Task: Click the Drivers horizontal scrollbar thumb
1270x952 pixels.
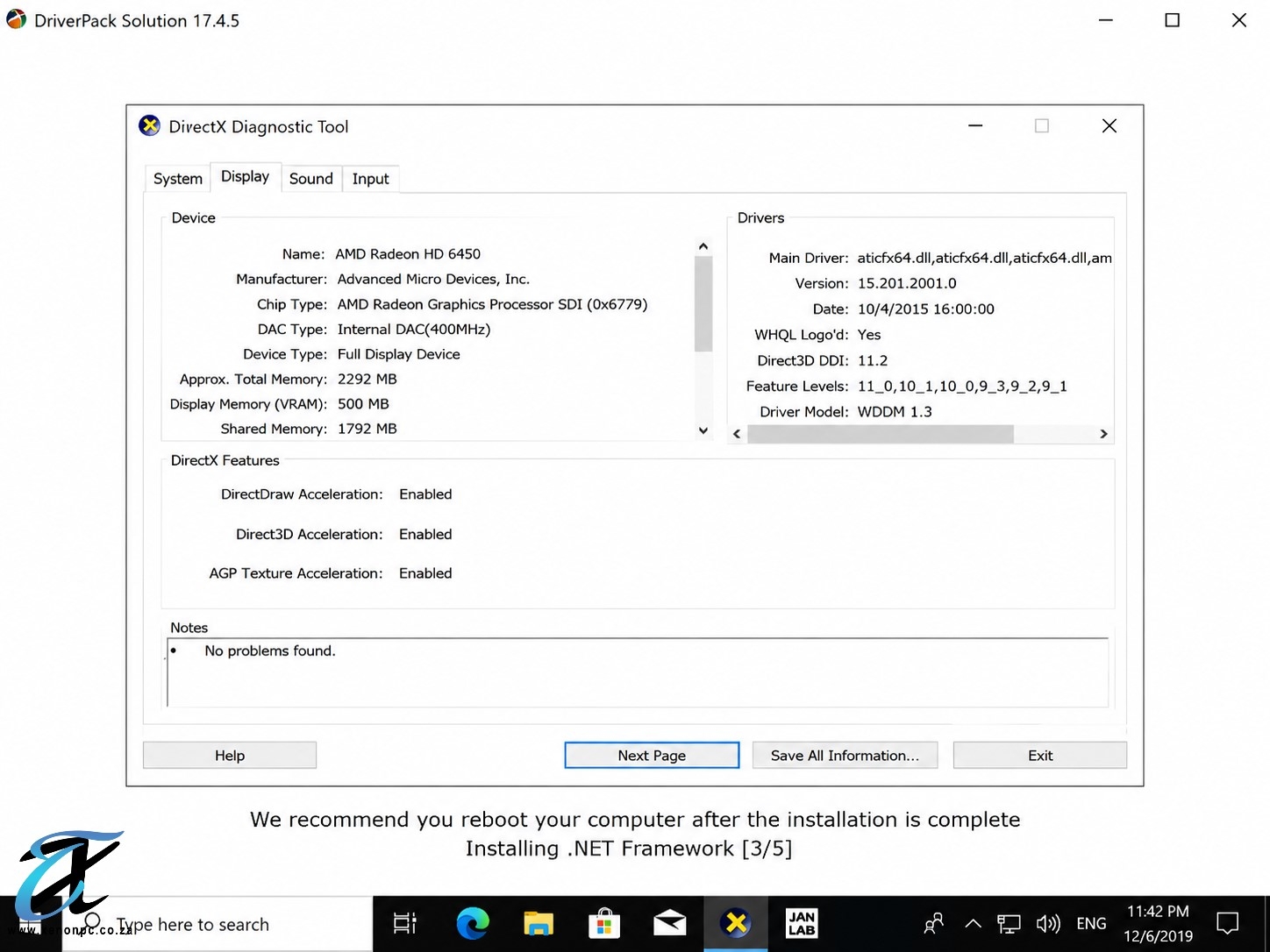Action: (x=881, y=434)
